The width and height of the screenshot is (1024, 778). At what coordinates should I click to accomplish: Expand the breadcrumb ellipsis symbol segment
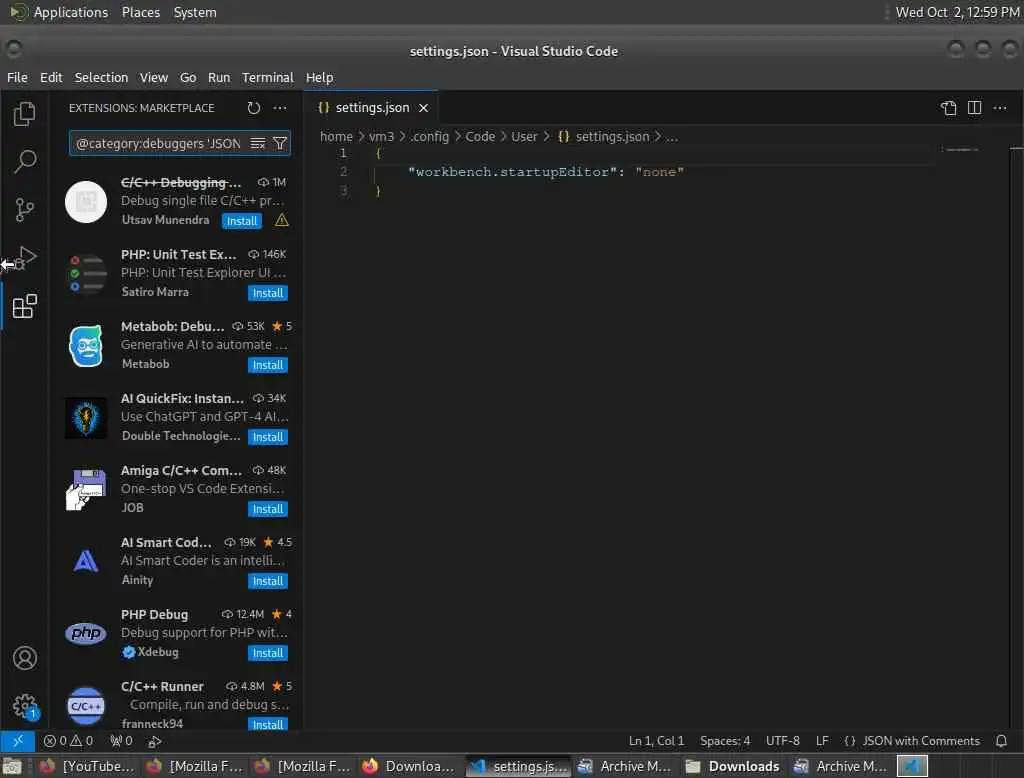pos(672,137)
